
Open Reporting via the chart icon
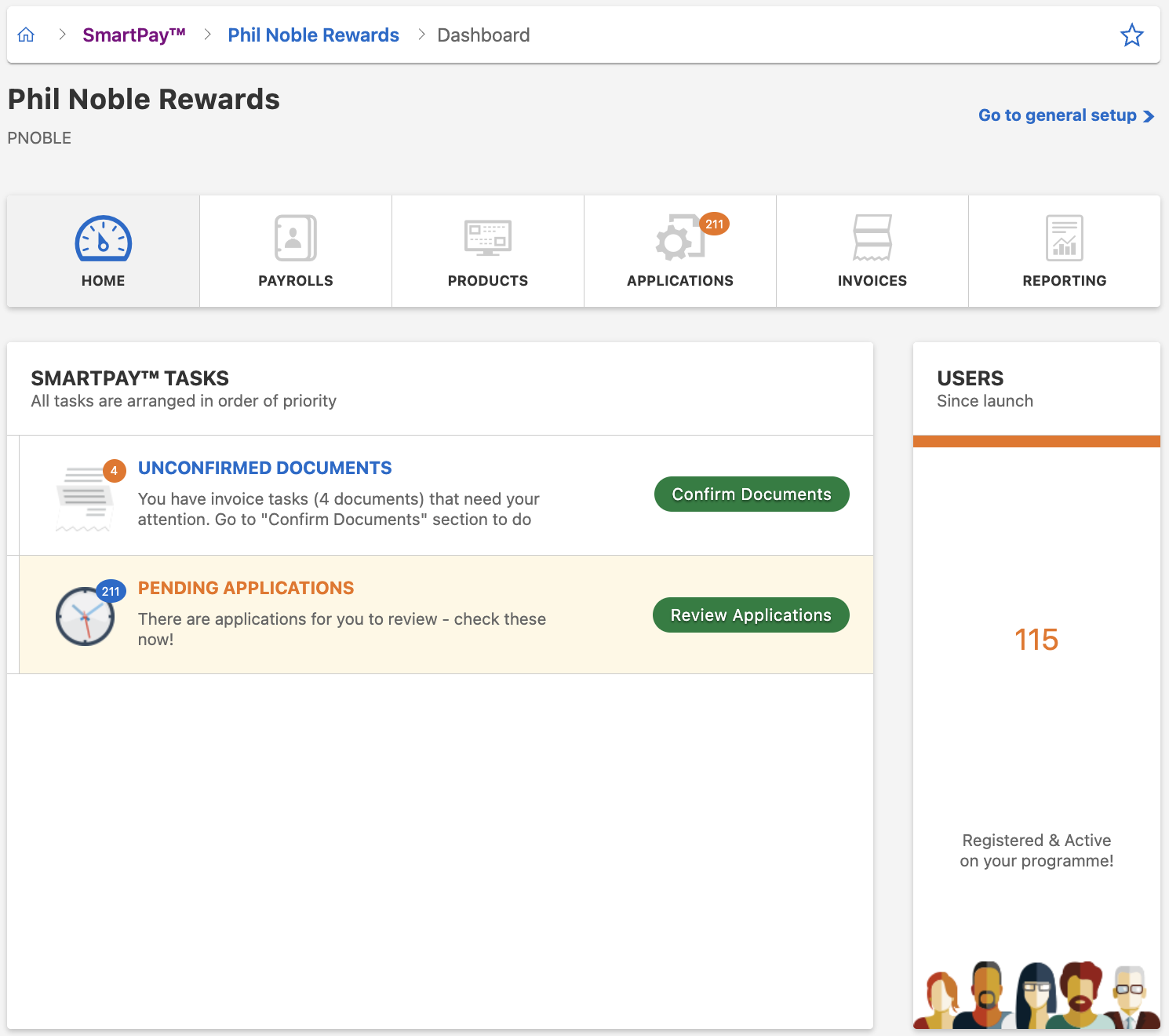(x=1064, y=238)
